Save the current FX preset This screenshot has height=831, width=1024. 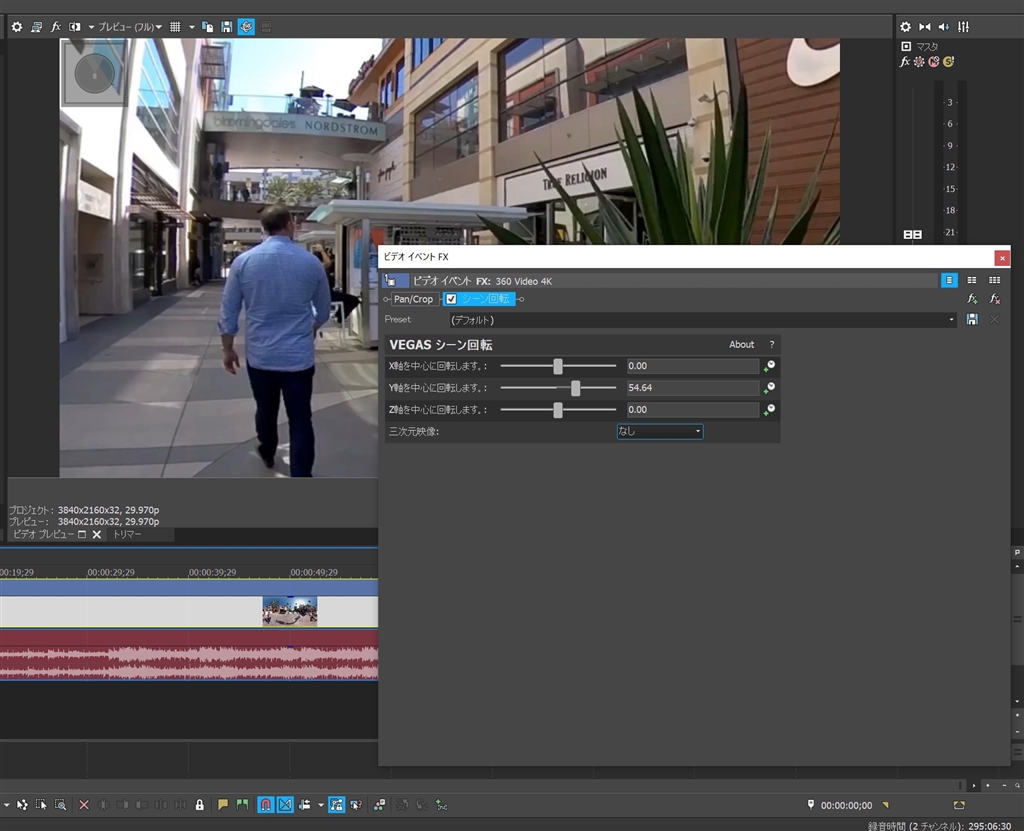click(972, 320)
